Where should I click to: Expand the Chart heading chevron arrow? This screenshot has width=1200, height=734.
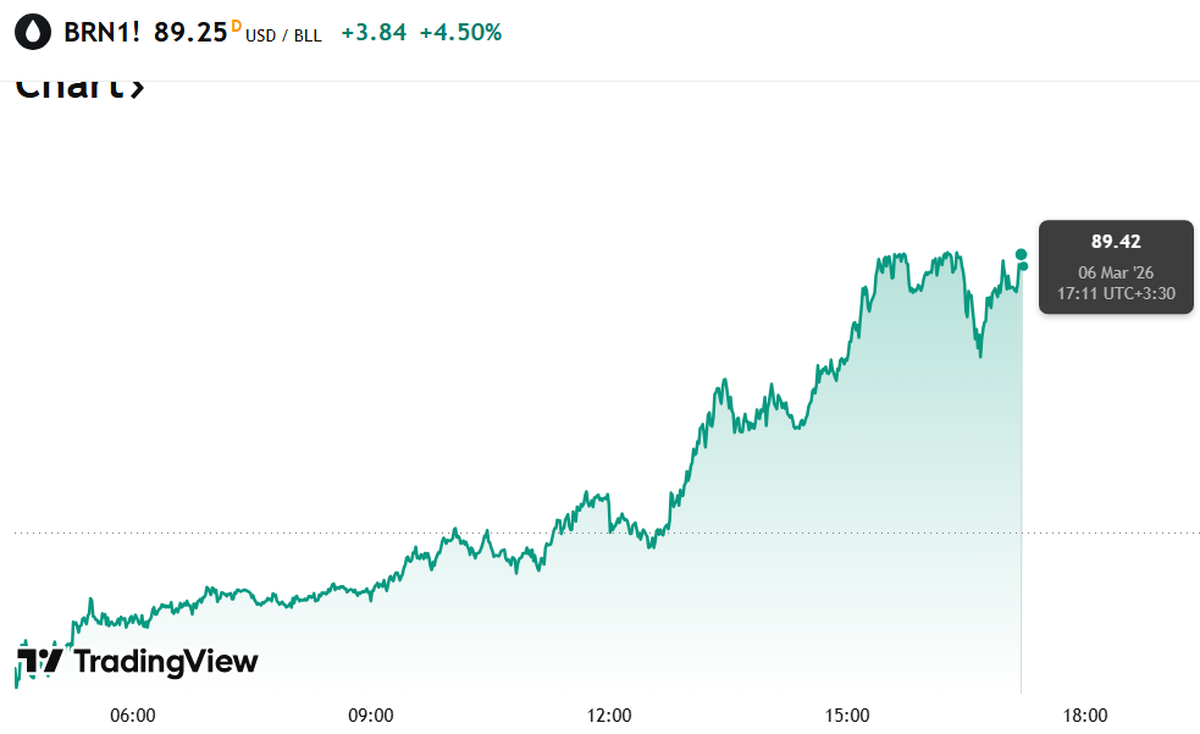(136, 88)
